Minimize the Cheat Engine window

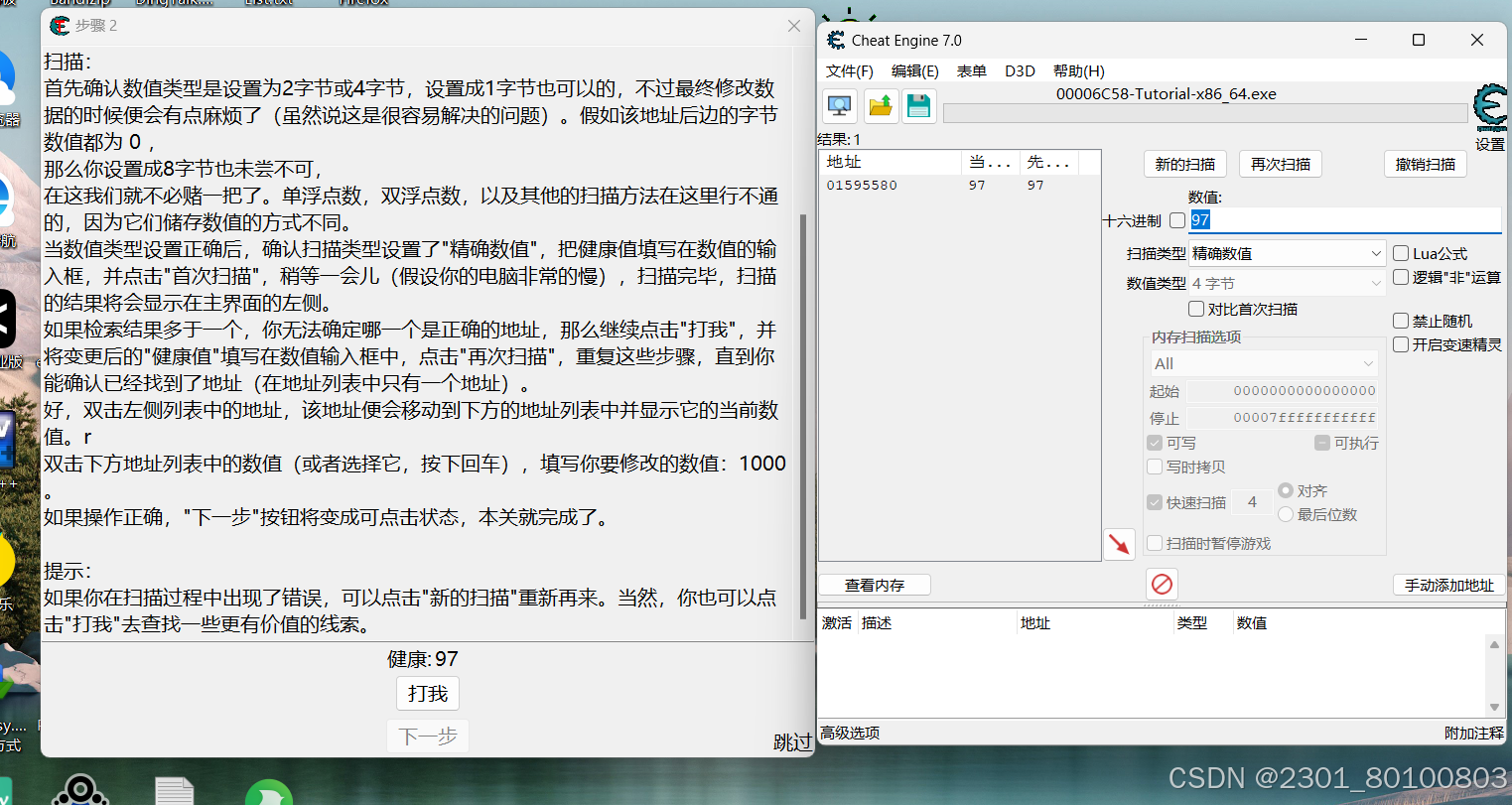[1361, 40]
